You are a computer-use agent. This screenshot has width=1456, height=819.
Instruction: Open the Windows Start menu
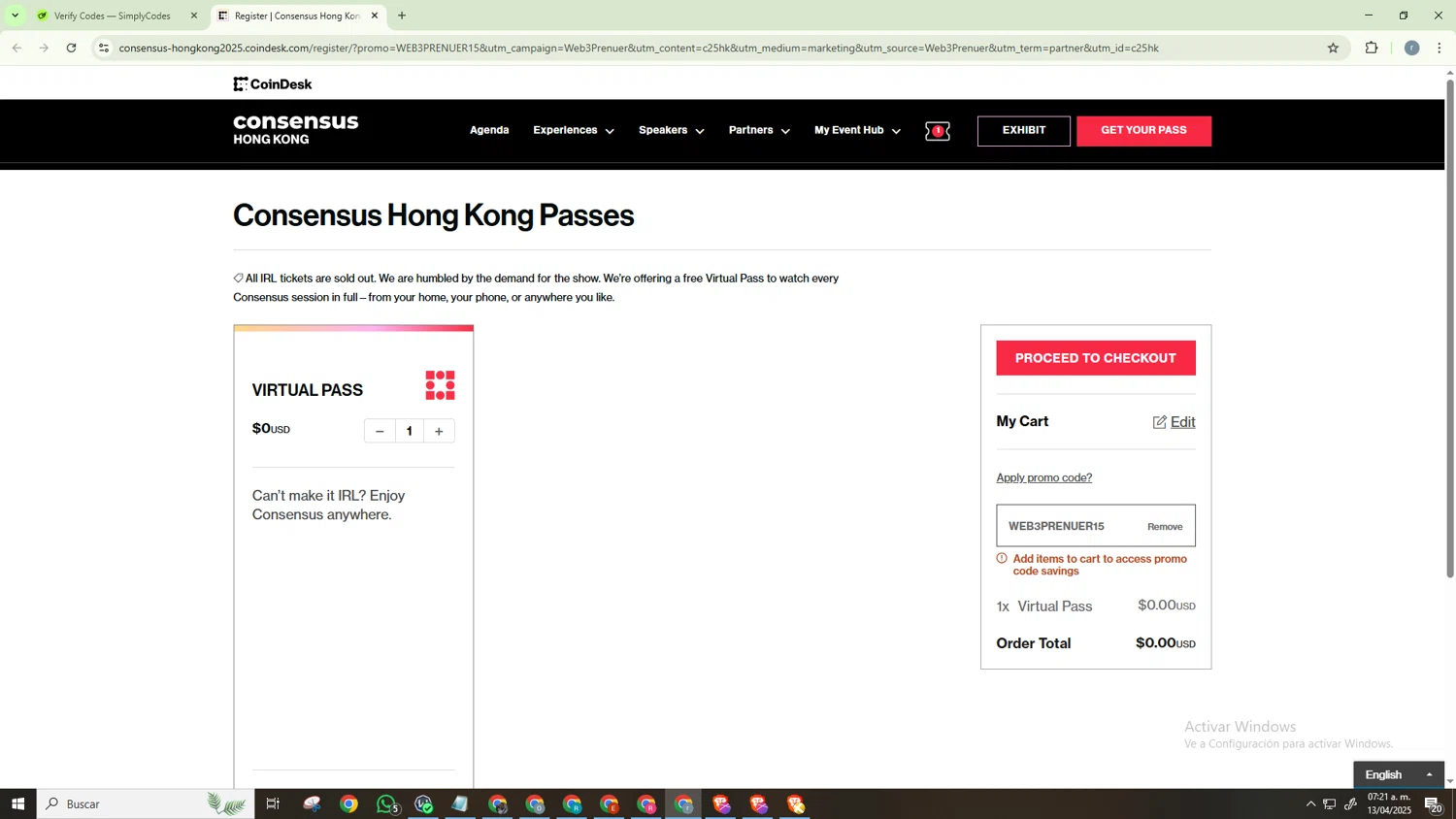(x=17, y=803)
